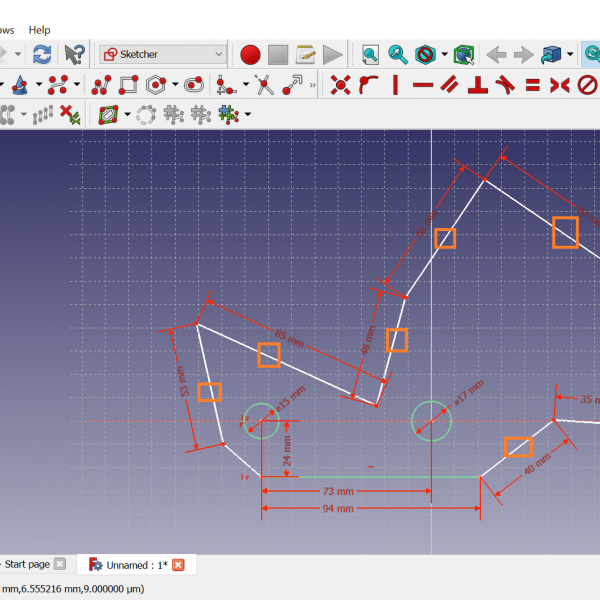Click the Fit all view icon
Screen dimensions: 600x600
[x=370, y=54]
